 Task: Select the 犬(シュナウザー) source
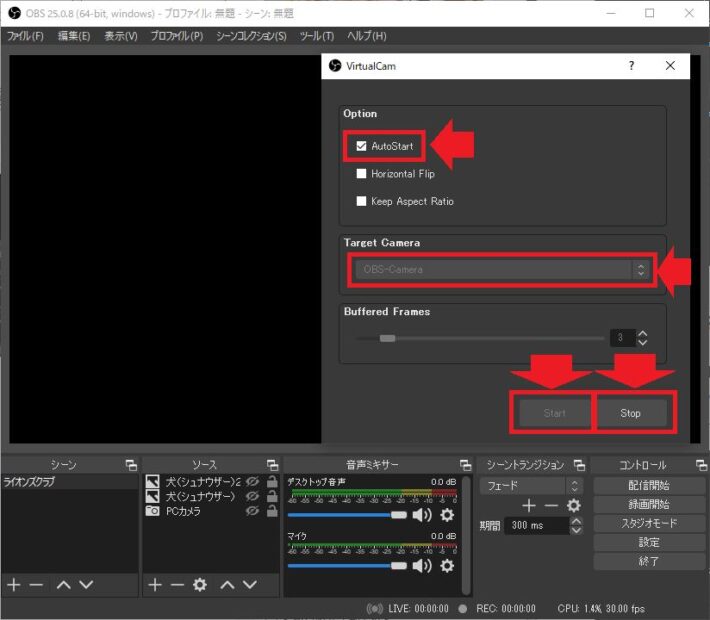point(200,496)
